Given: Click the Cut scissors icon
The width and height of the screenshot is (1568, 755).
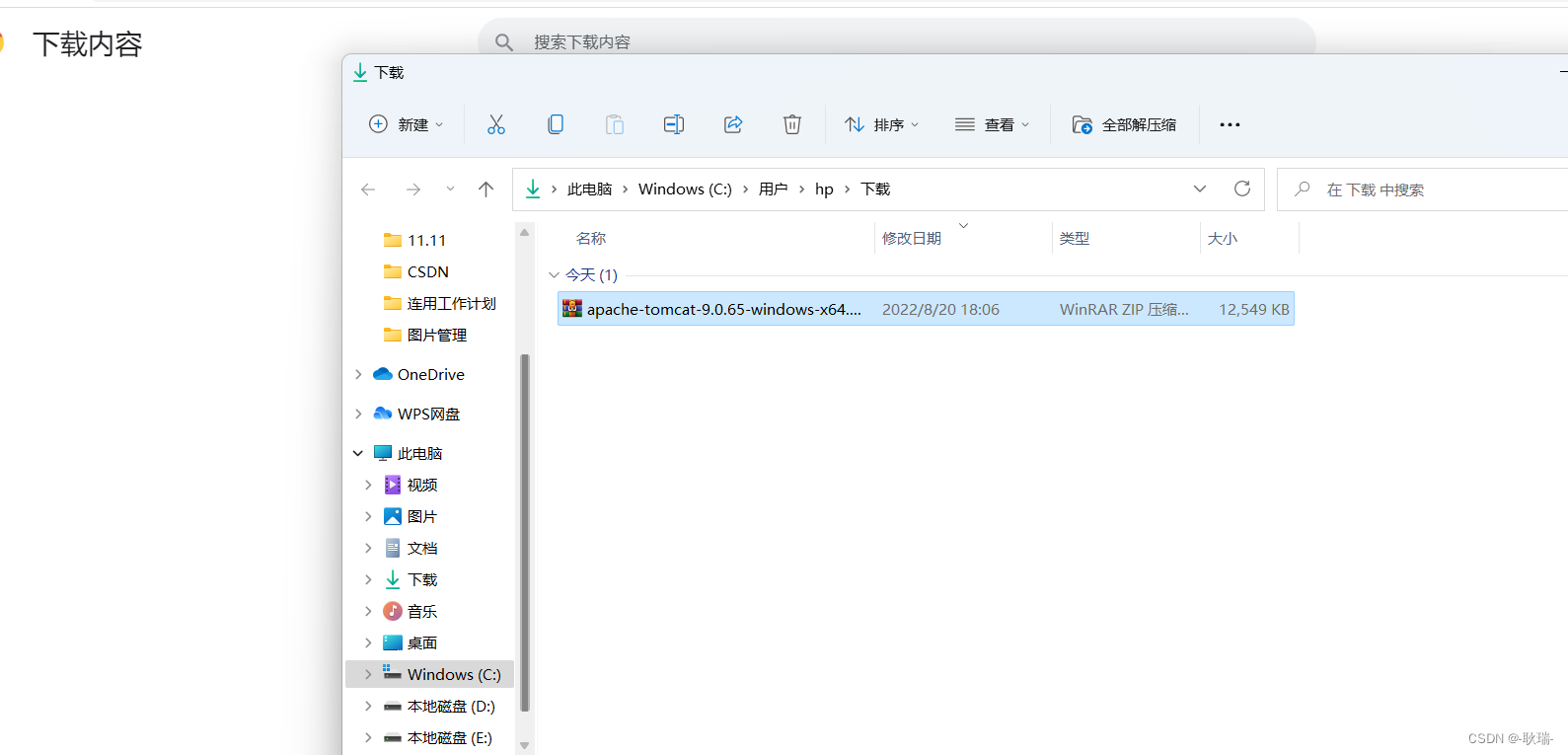Looking at the screenshot, I should 496,124.
